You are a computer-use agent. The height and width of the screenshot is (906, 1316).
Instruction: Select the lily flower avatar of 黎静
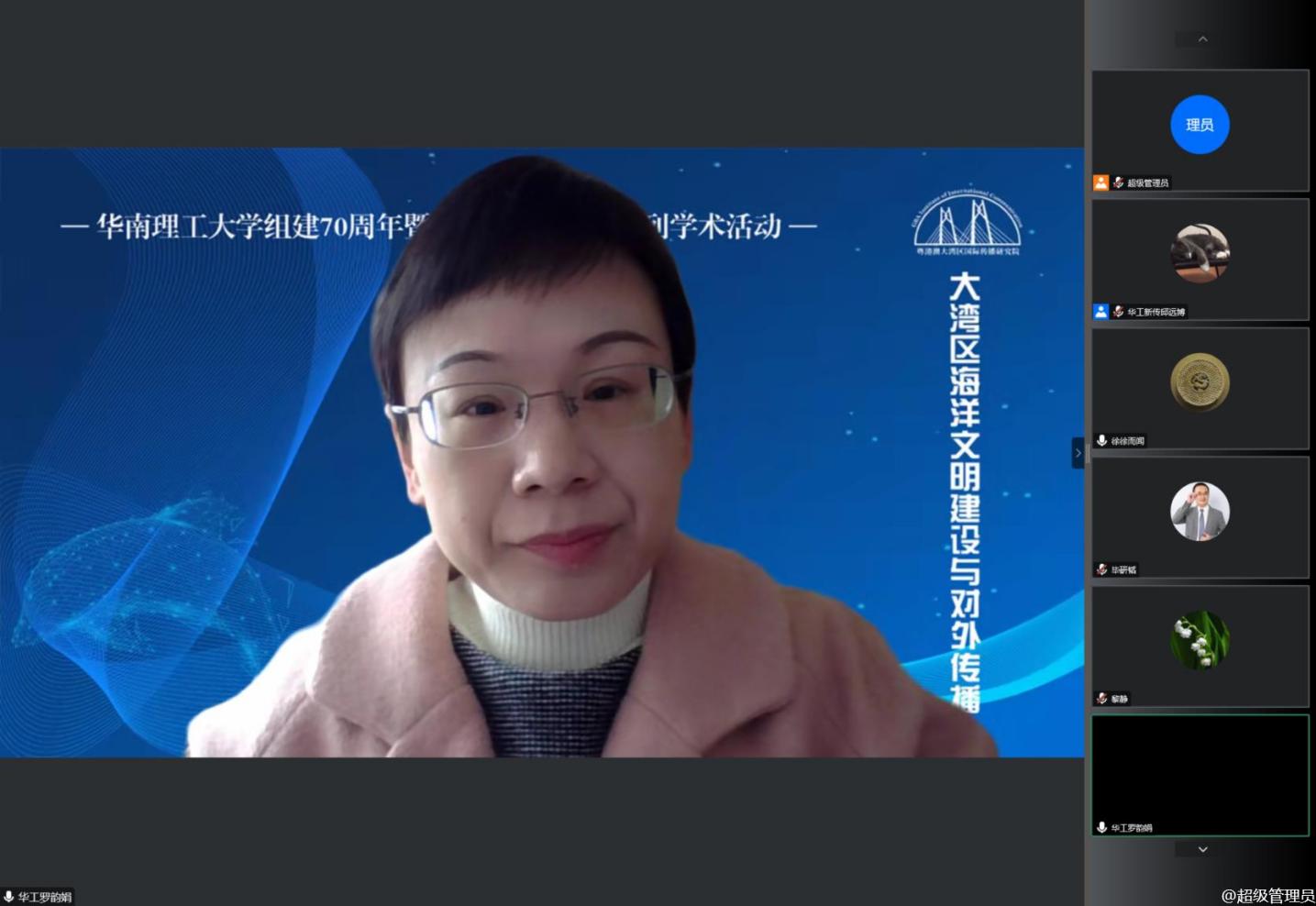(1200, 640)
